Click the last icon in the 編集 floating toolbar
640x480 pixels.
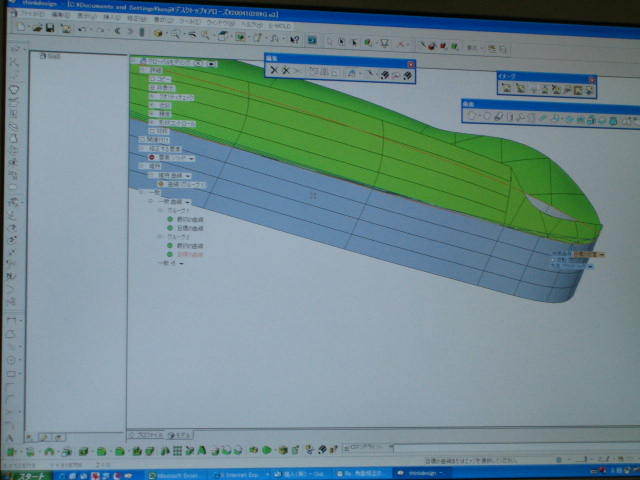click(407, 76)
